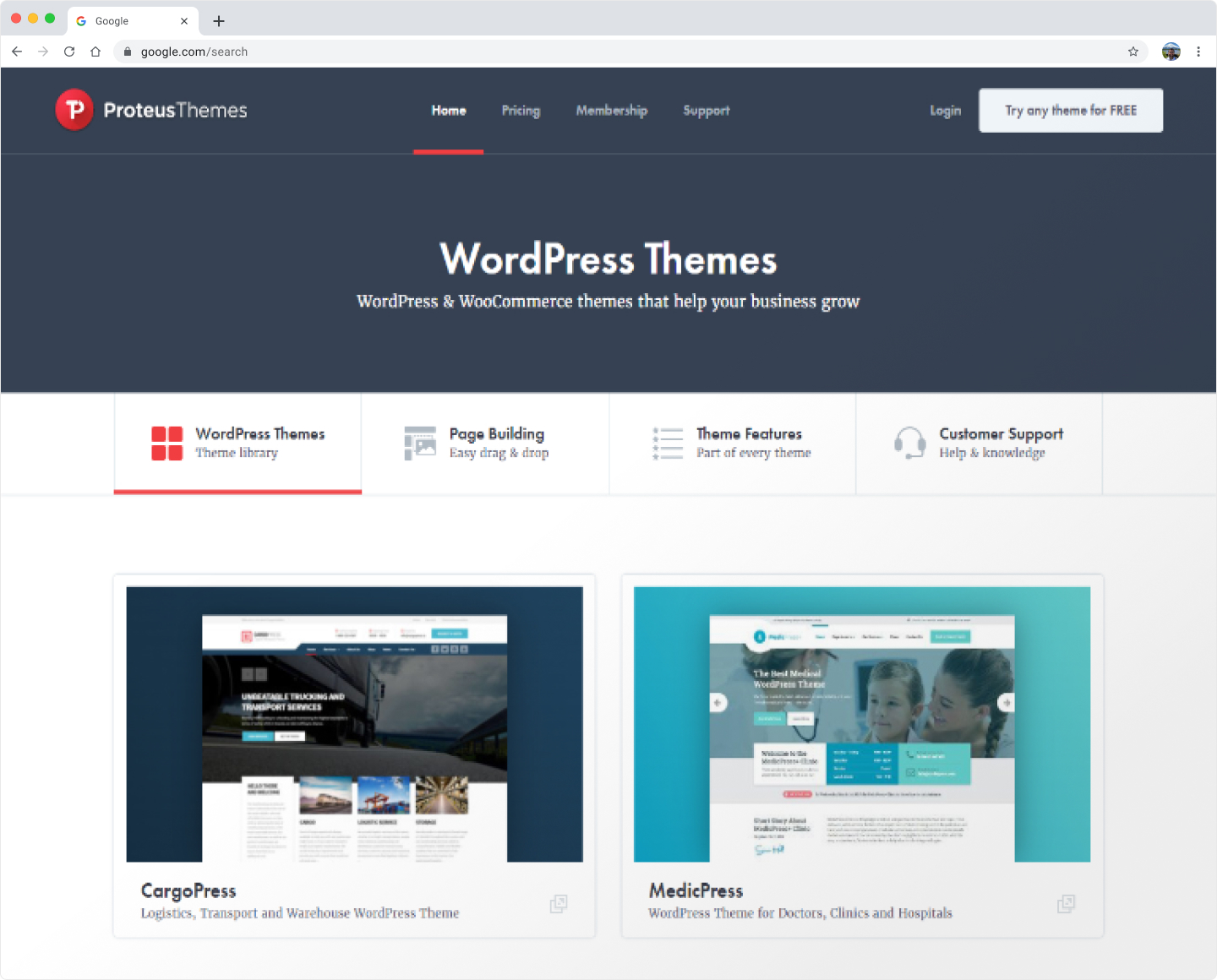Click the WordPress Themes hero heading
The image size is (1217, 980).
click(x=608, y=259)
